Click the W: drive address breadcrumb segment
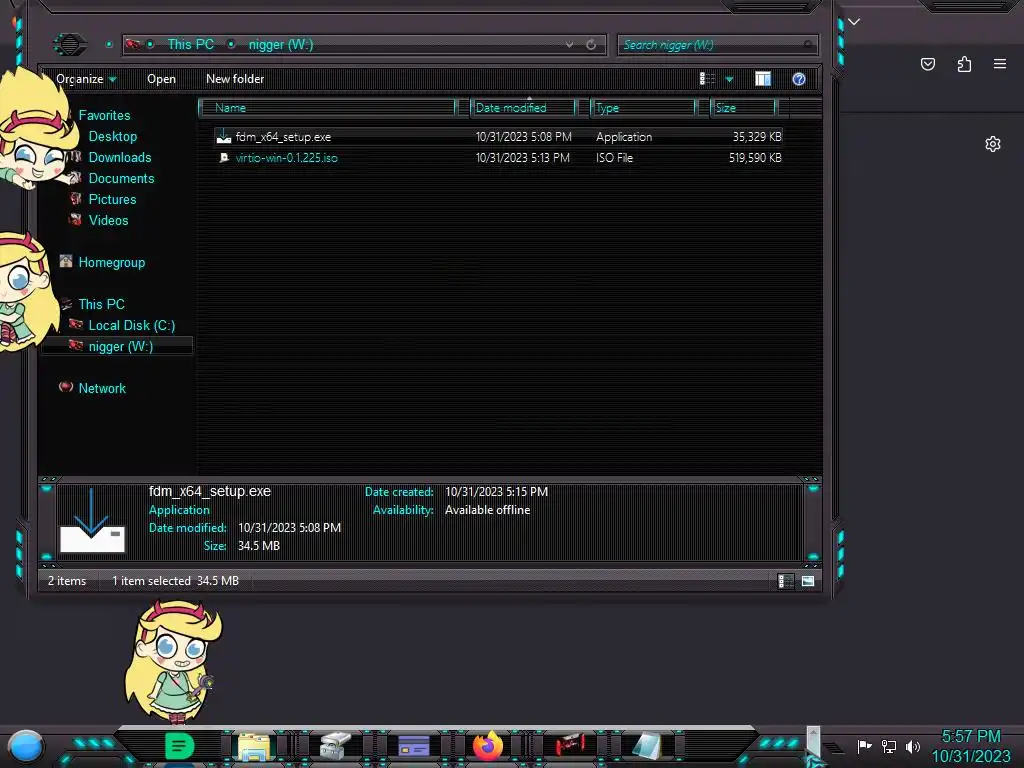 [x=281, y=44]
